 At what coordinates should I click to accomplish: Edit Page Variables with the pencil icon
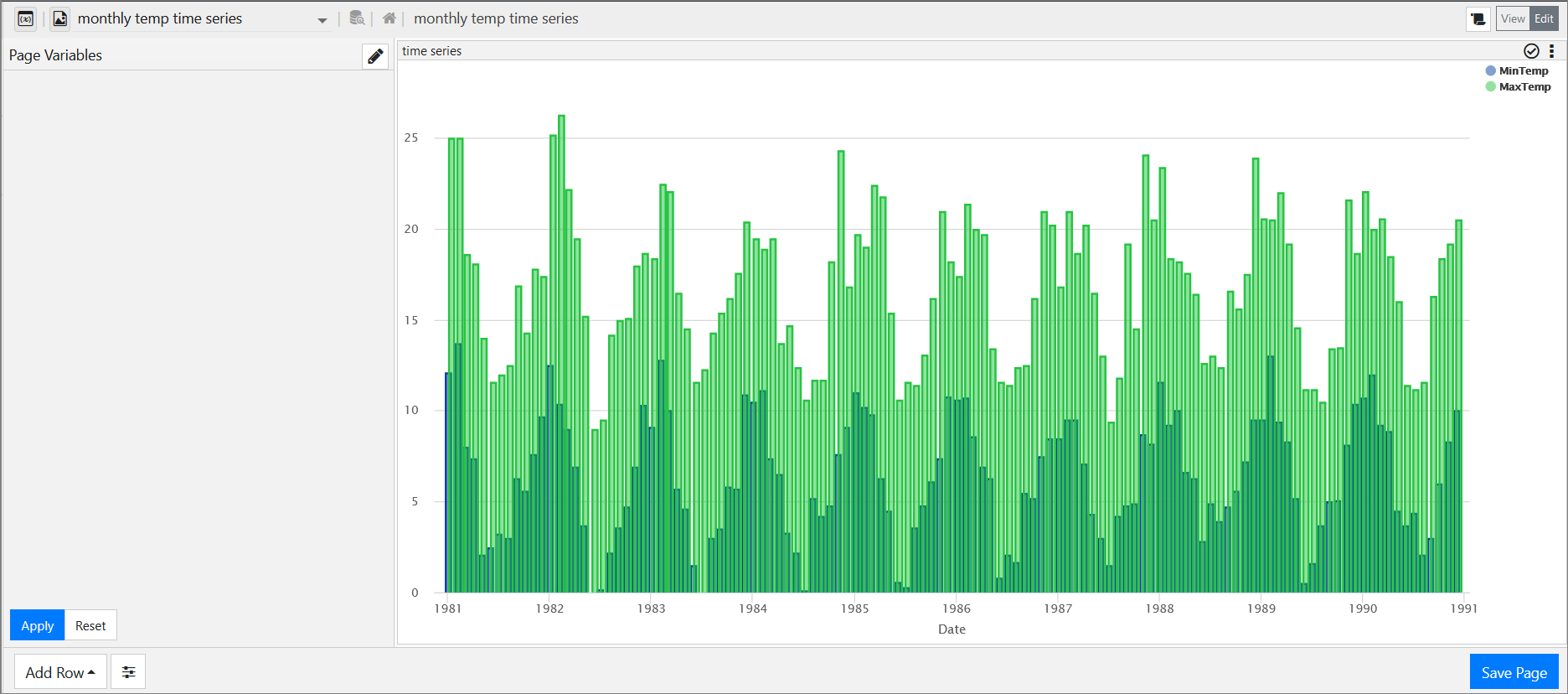coord(375,56)
